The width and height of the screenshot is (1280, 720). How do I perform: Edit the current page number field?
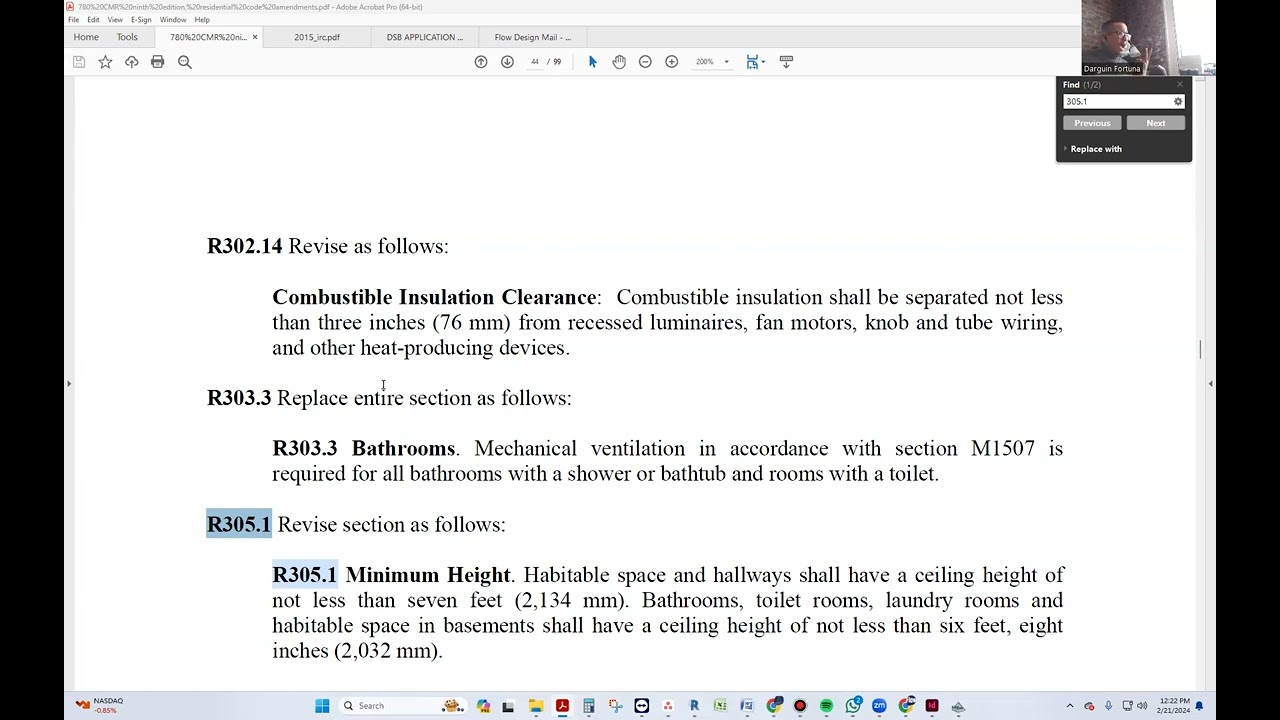click(x=535, y=62)
